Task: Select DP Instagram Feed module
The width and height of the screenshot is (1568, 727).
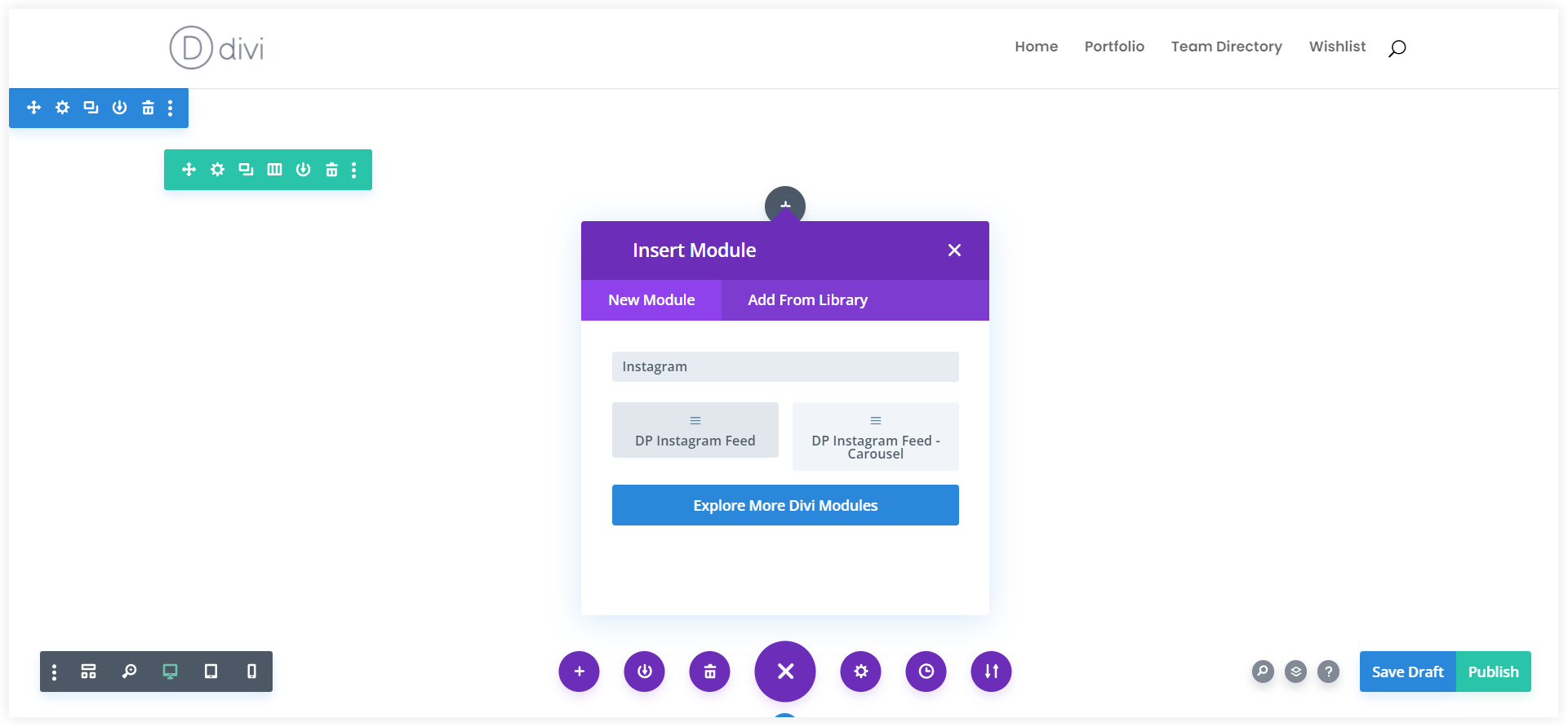Action: 695,430
